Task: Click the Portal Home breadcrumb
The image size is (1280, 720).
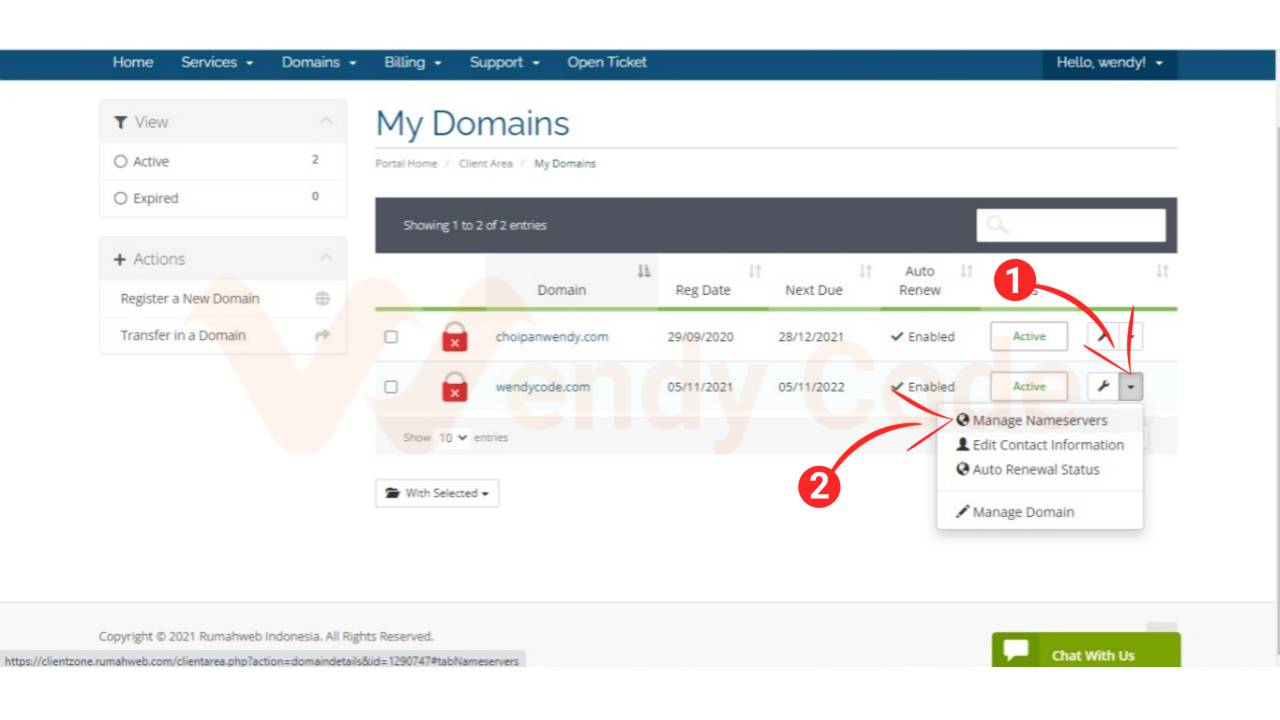Action: (406, 163)
